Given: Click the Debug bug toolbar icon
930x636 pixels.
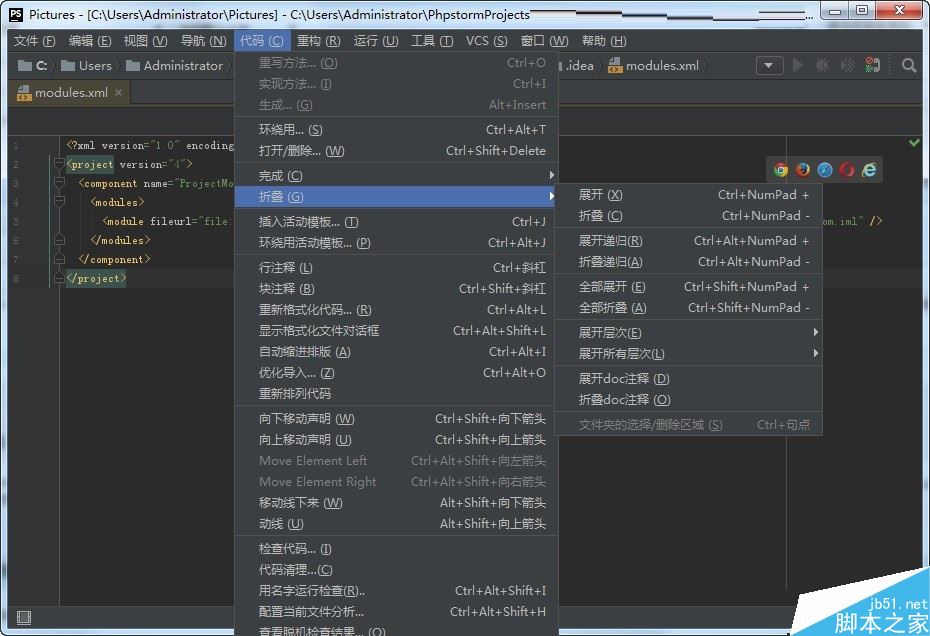Looking at the screenshot, I should 823,65.
